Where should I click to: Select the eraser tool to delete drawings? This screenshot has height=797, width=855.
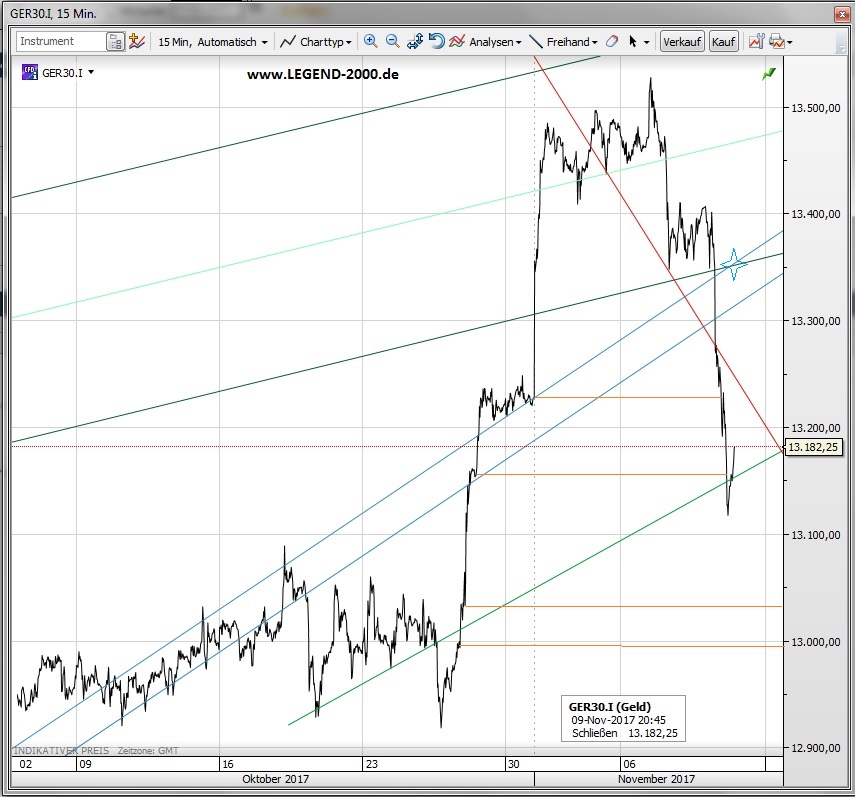point(613,42)
